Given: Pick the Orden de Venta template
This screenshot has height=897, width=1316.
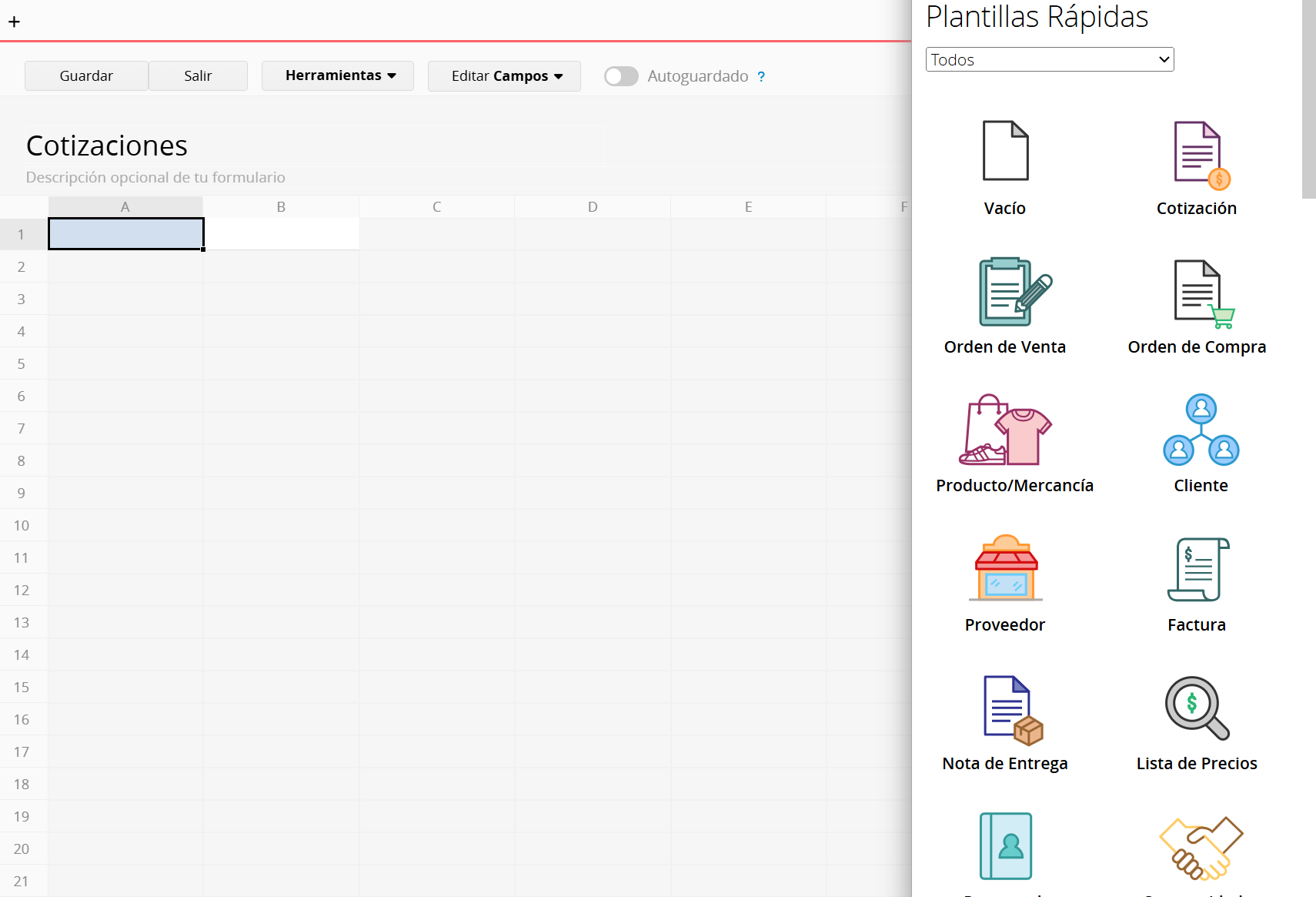Looking at the screenshot, I should pyautogui.click(x=1010, y=293).
